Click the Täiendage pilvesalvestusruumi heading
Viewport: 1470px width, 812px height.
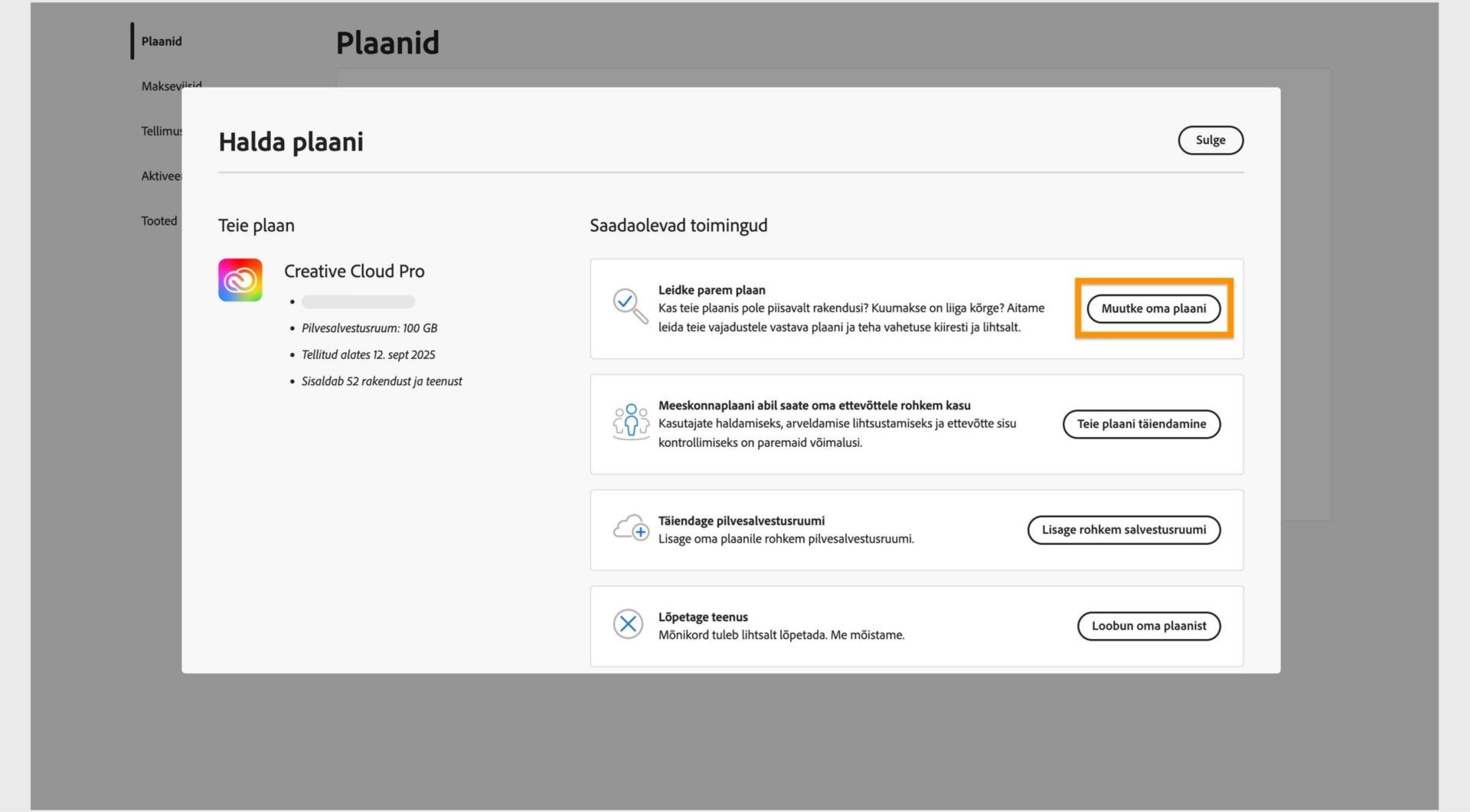pos(741,521)
